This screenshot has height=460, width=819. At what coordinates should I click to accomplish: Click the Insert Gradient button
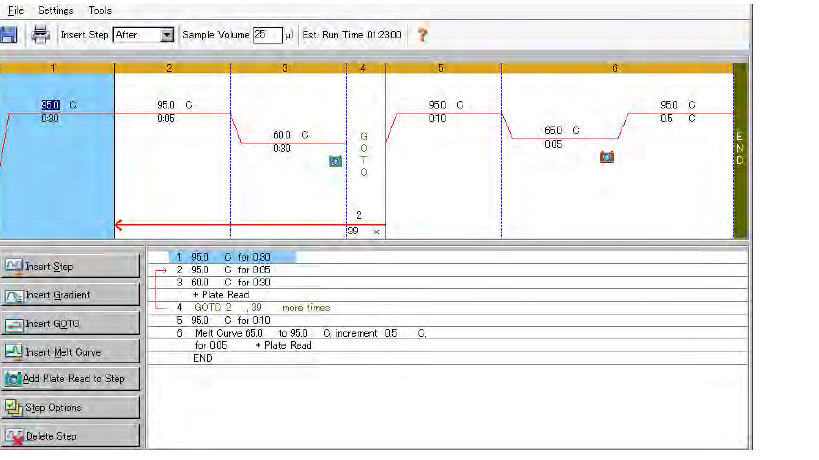tap(71, 295)
